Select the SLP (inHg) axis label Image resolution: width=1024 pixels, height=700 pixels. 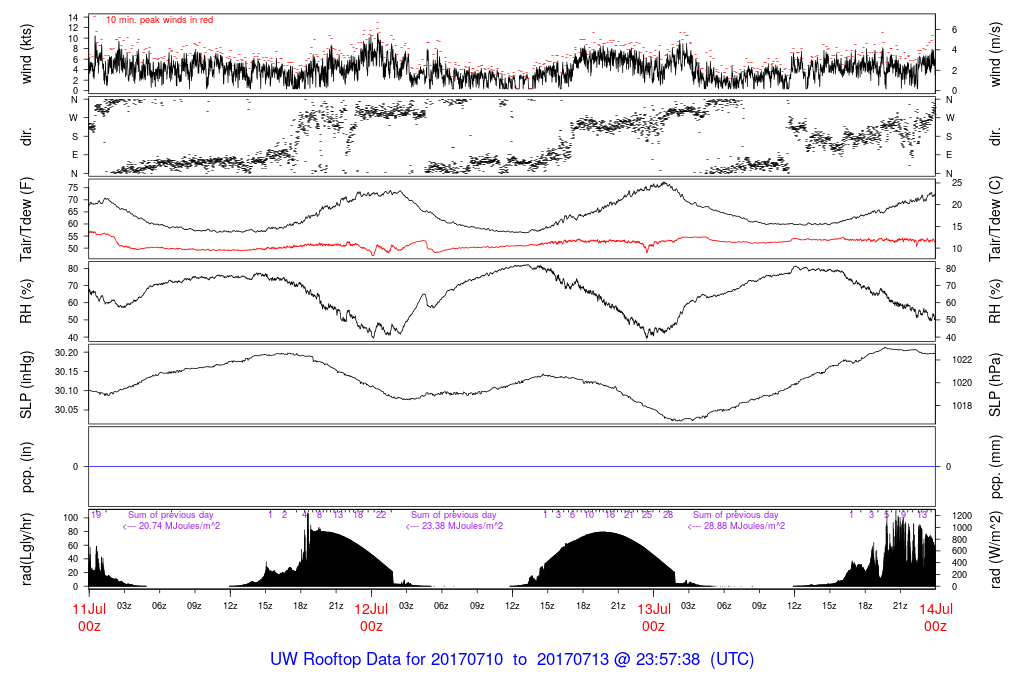click(x=28, y=383)
